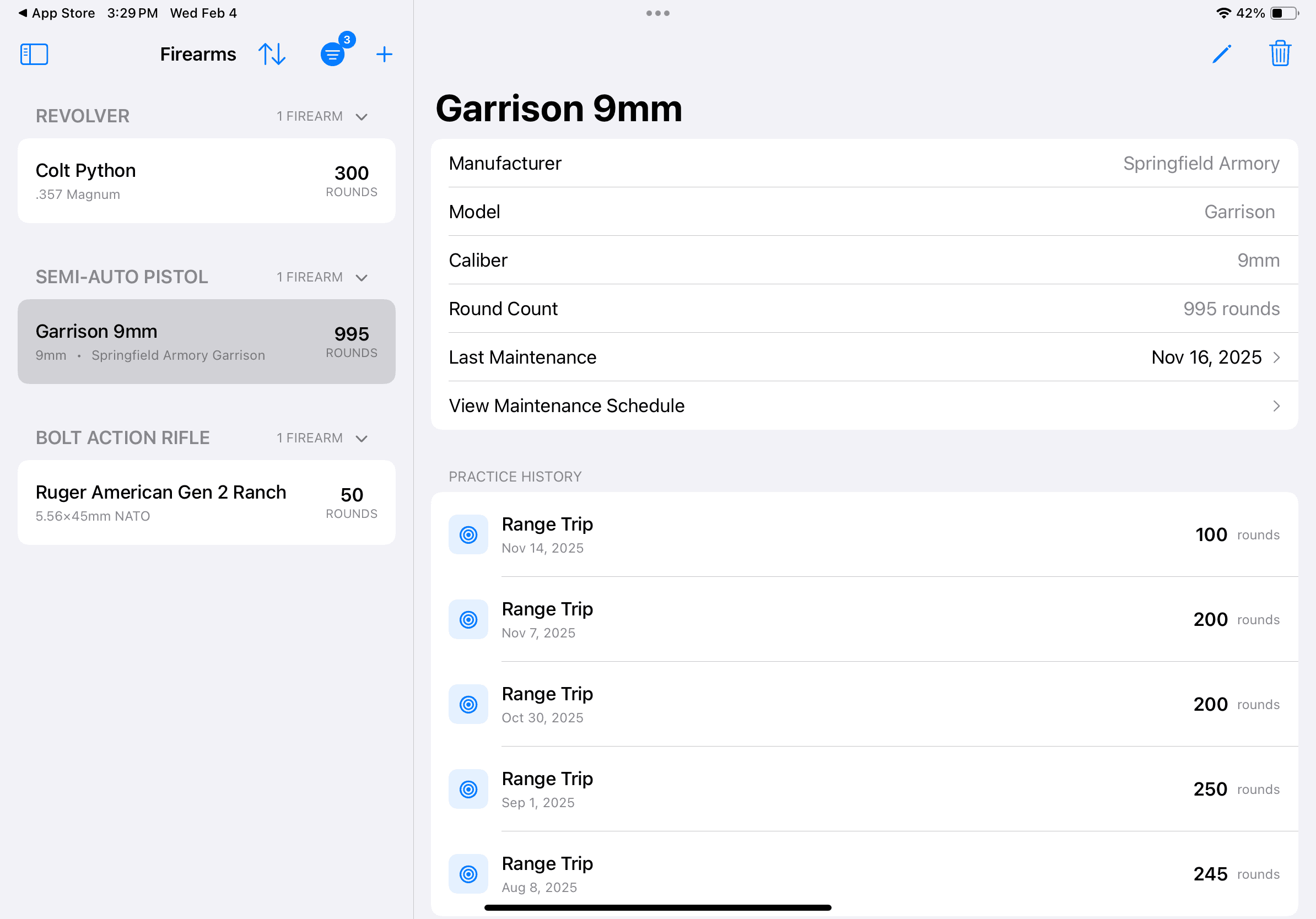
Task: Tap the target icon on Oct 30 Range Trip
Action: pos(468,704)
